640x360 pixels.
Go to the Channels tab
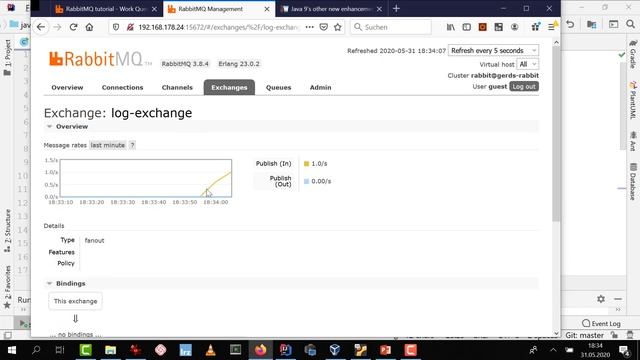pyautogui.click(x=177, y=87)
